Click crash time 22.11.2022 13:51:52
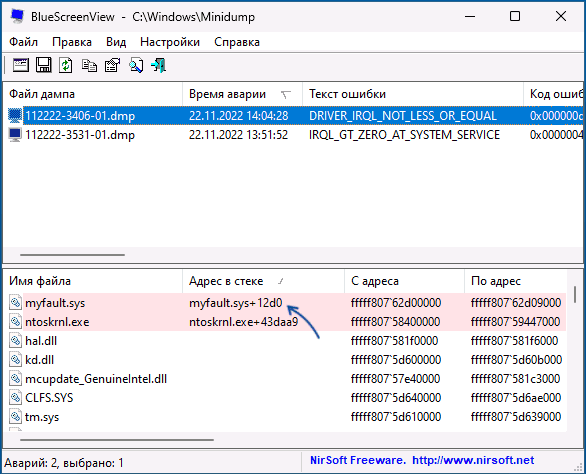 click(238, 135)
